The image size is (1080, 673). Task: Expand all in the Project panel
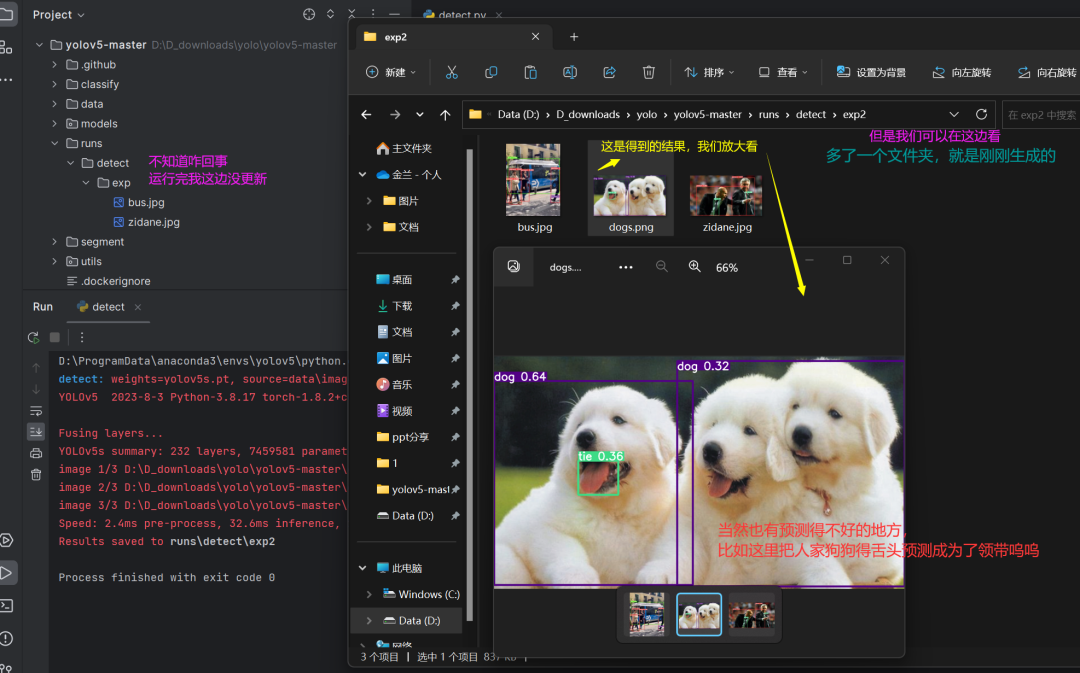pyautogui.click(x=331, y=14)
